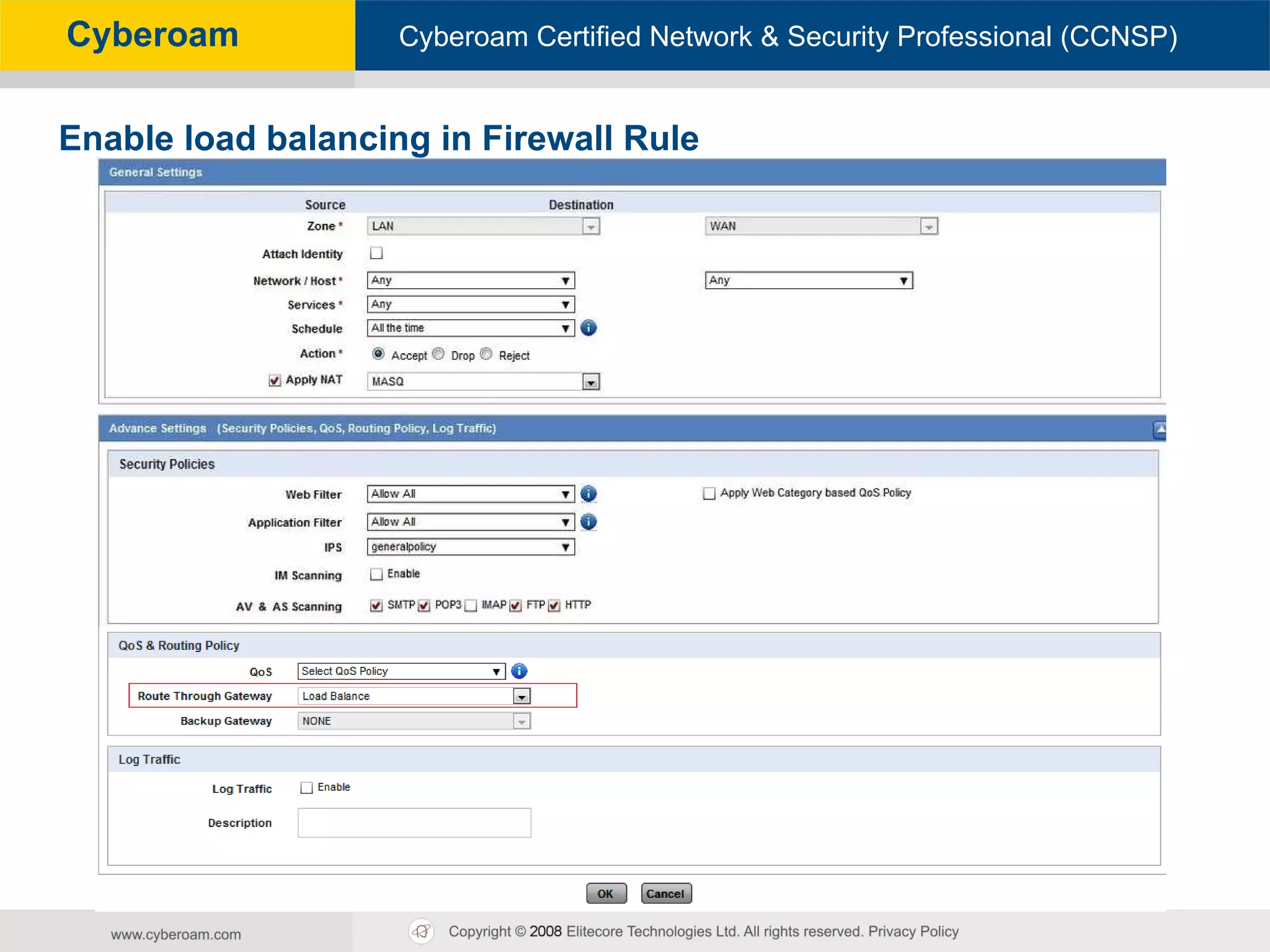Click the Route Through Gateway label
Screen dimensions: 1270x952
205,696
